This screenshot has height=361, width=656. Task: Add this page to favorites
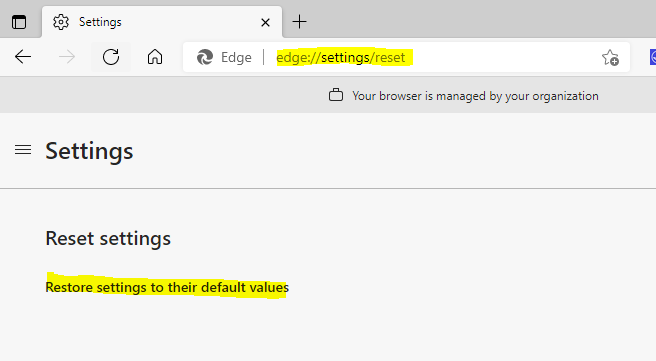click(610, 58)
